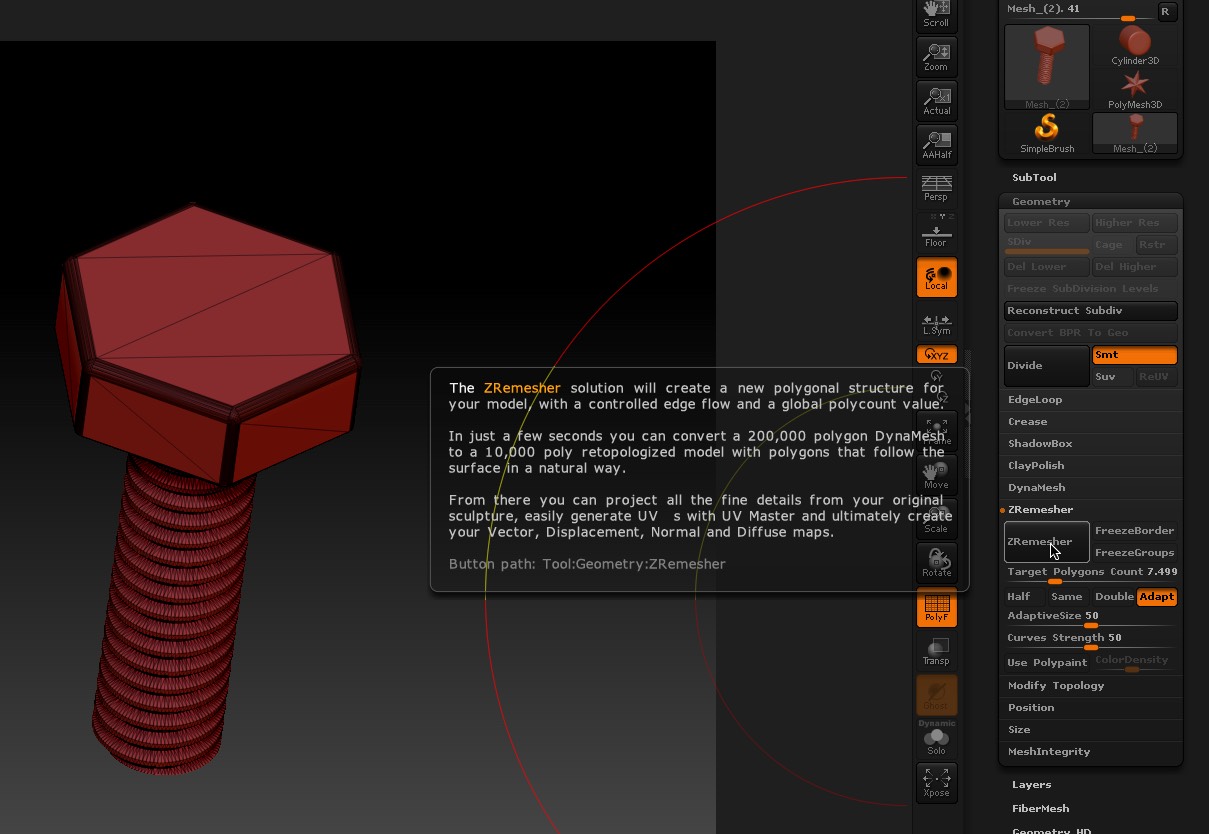Turn off the Smt smoothing toggle
Screen dimensions: 1209x834
click(1134, 355)
